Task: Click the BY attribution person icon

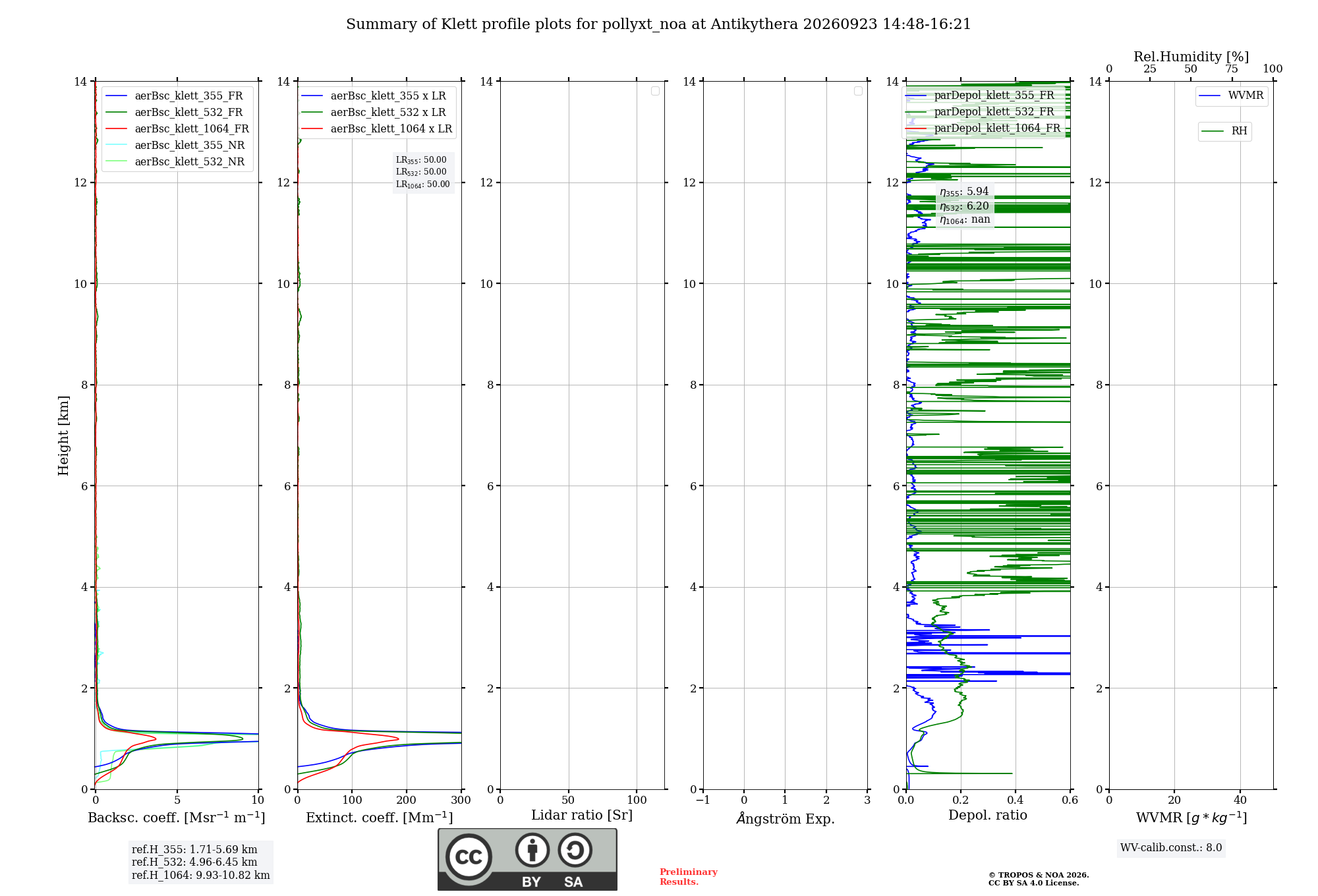Action: click(x=532, y=850)
